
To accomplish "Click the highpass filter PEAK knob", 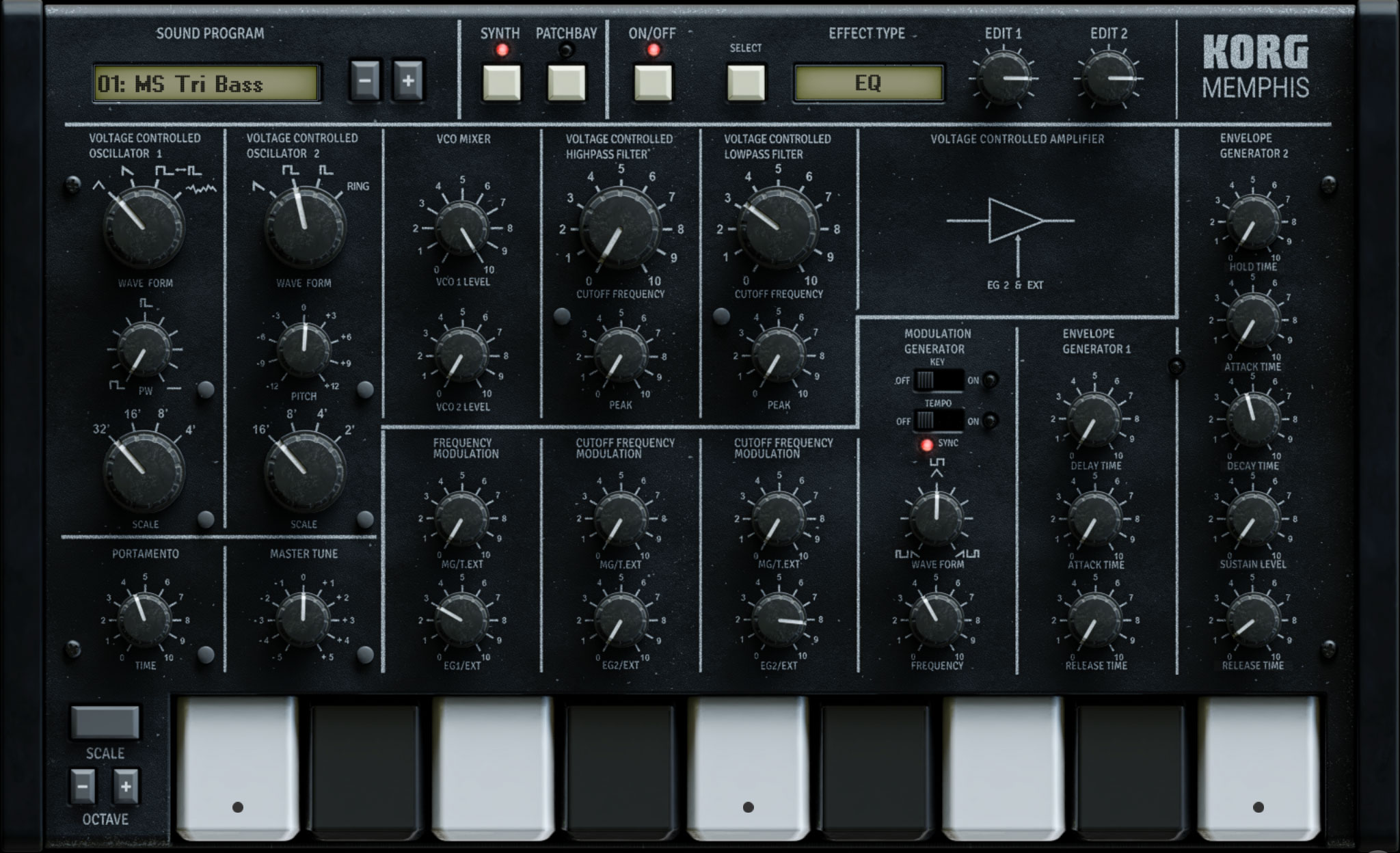I will click(621, 355).
